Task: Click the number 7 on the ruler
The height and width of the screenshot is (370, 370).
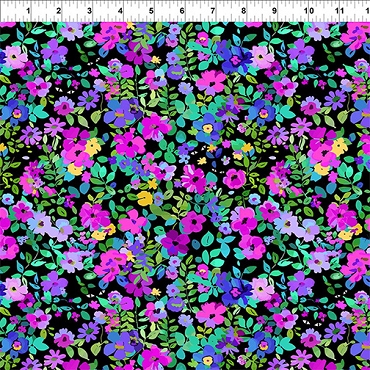Action: pos(213,11)
